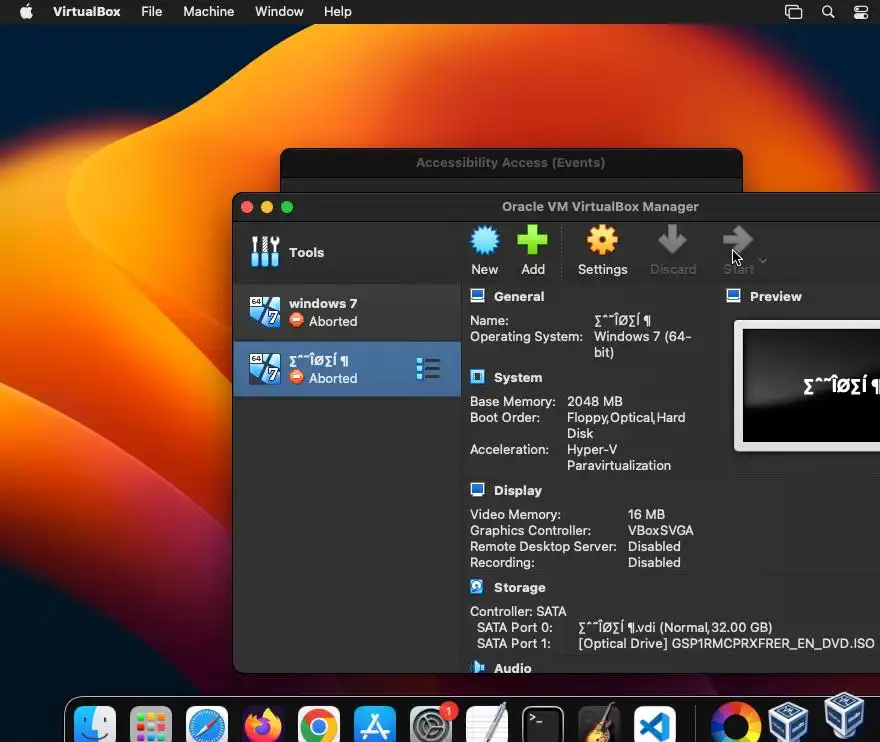Open the App Store from the Dock
The image size is (880, 742).
tap(374, 724)
